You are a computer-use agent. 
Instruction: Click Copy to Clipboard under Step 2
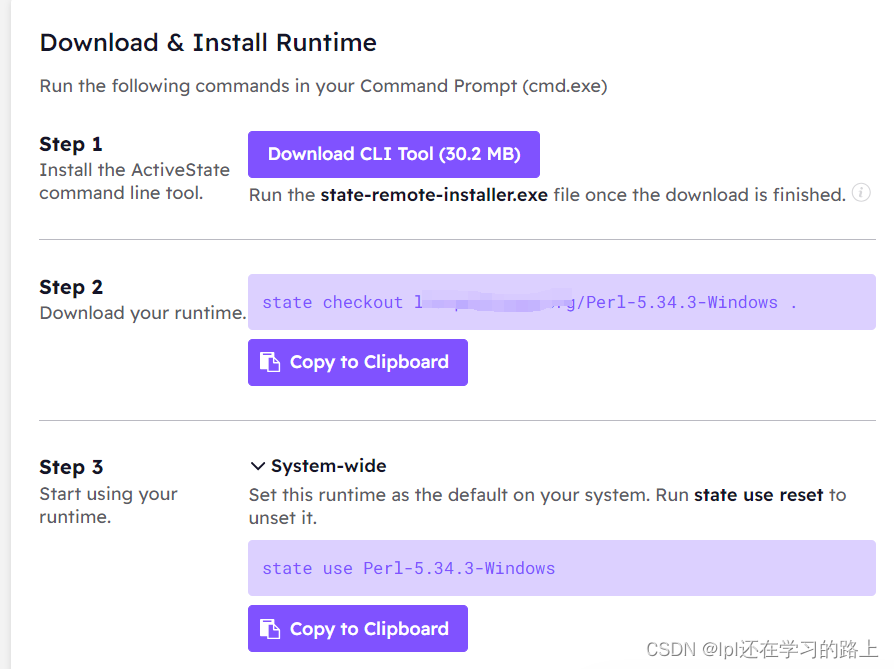click(x=357, y=362)
